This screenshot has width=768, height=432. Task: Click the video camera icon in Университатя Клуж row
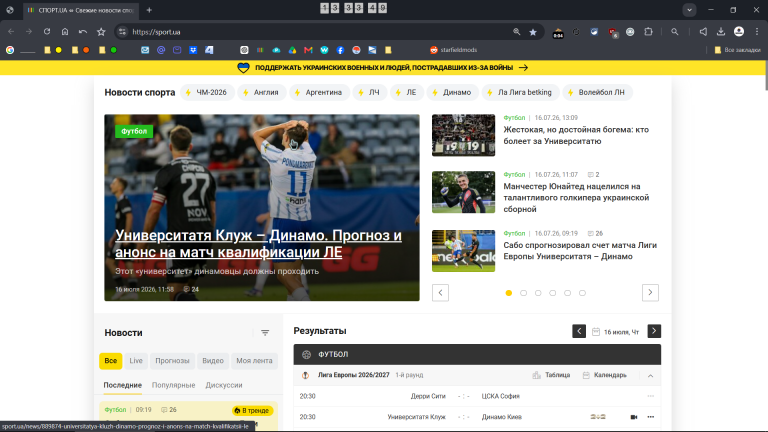coord(634,417)
